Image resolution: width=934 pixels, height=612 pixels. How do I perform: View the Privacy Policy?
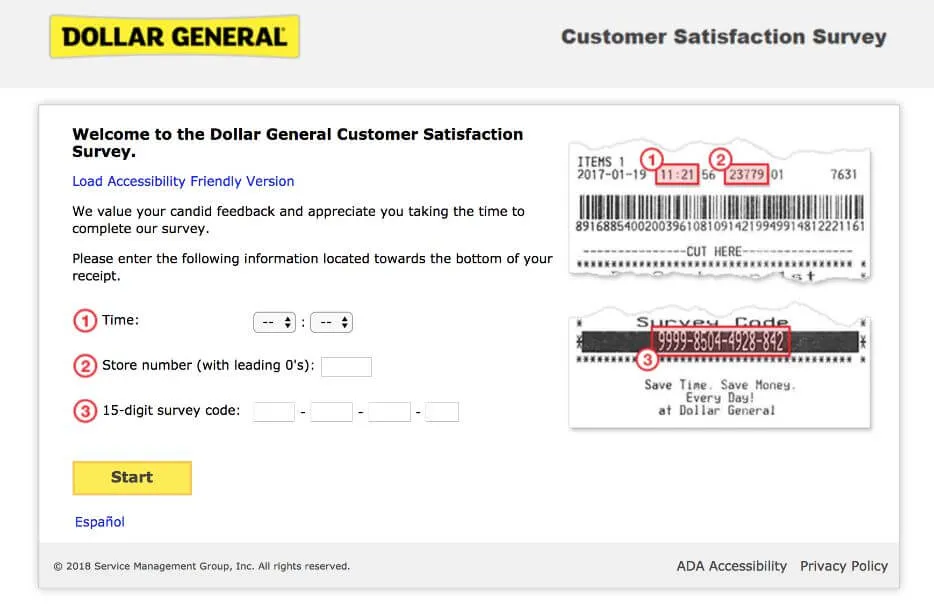click(844, 565)
